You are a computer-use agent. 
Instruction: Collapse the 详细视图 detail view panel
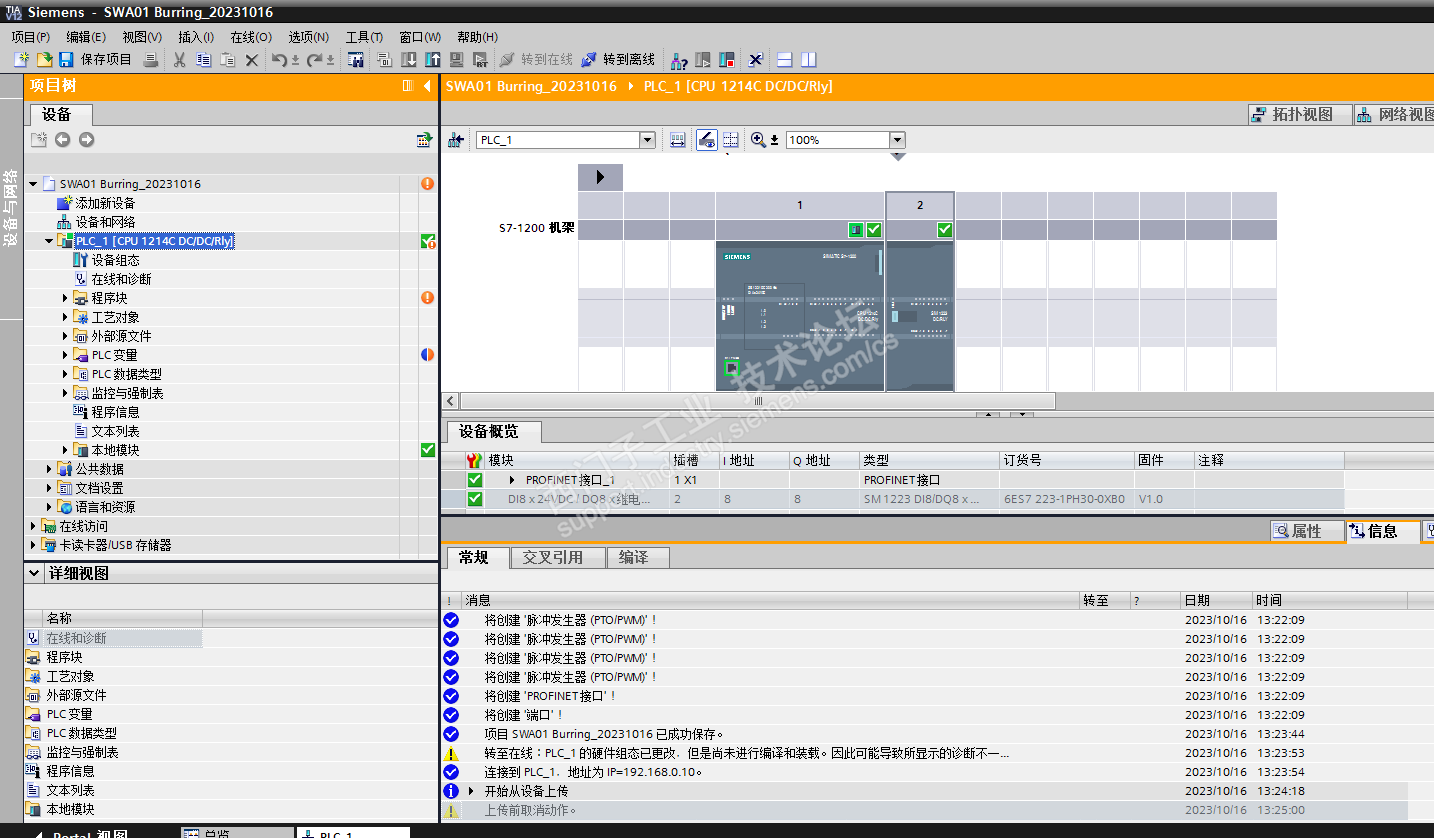(x=34, y=573)
